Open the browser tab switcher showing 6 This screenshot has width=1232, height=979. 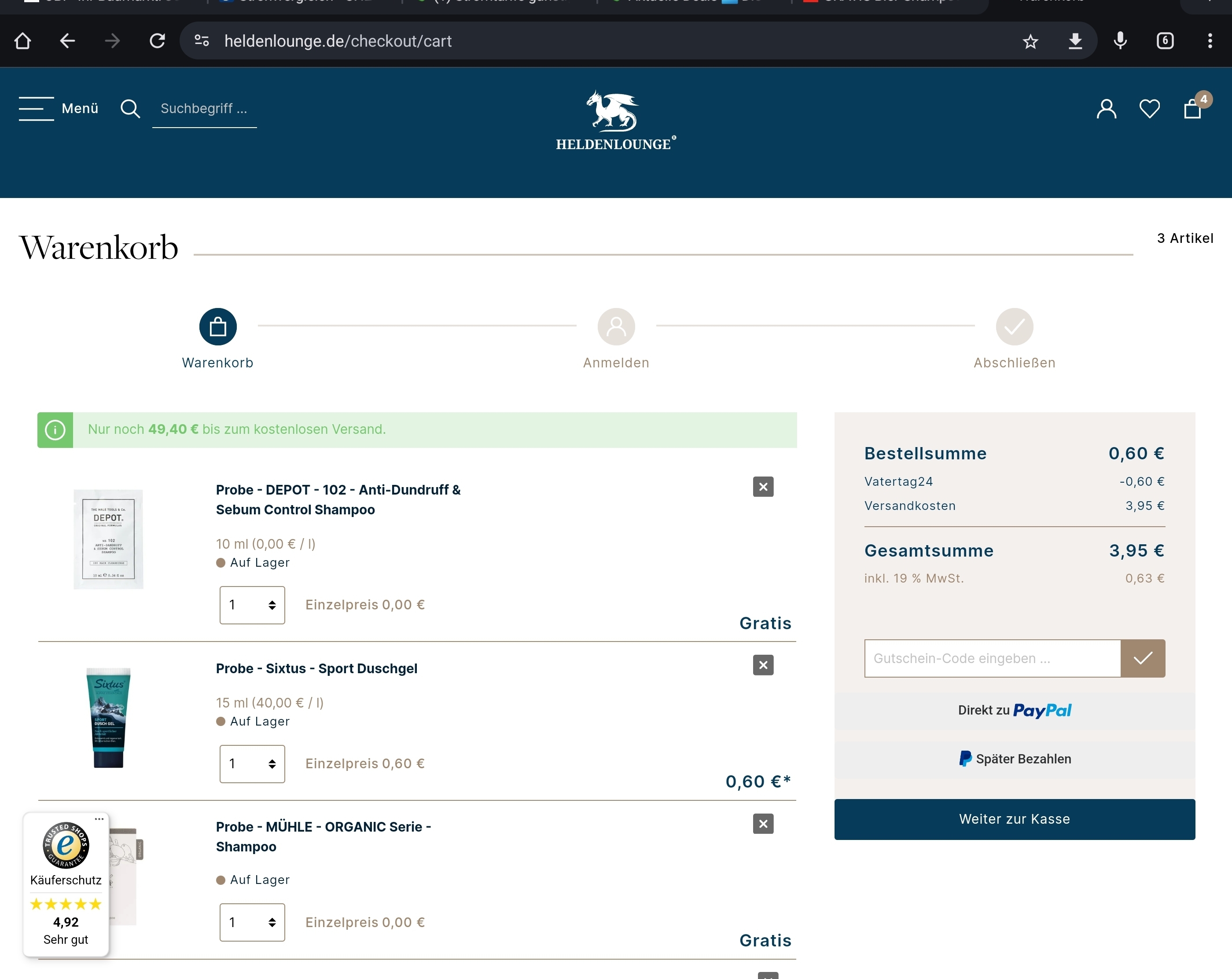1165,41
